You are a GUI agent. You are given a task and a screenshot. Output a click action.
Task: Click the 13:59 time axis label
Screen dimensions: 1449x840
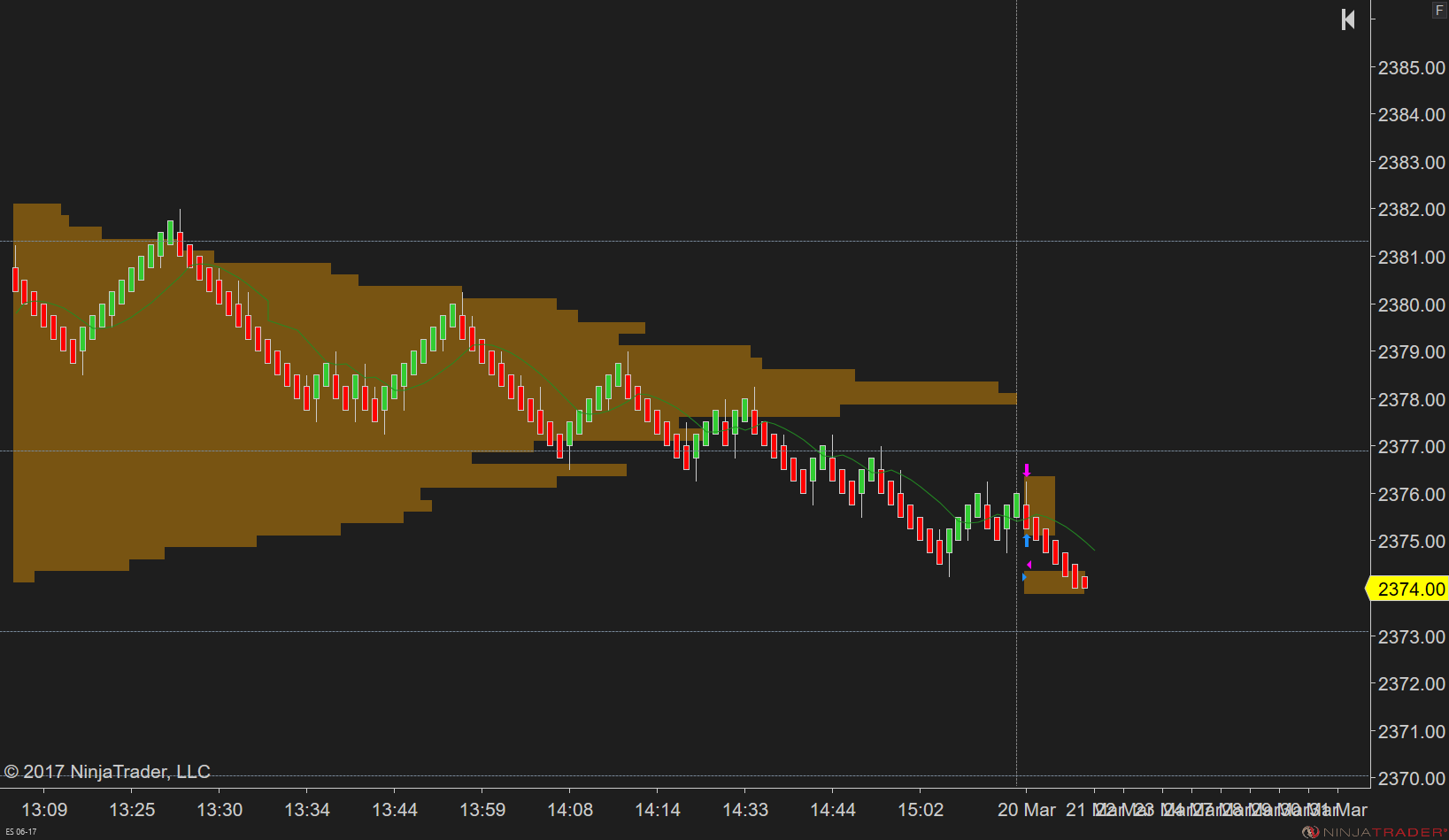pos(482,810)
